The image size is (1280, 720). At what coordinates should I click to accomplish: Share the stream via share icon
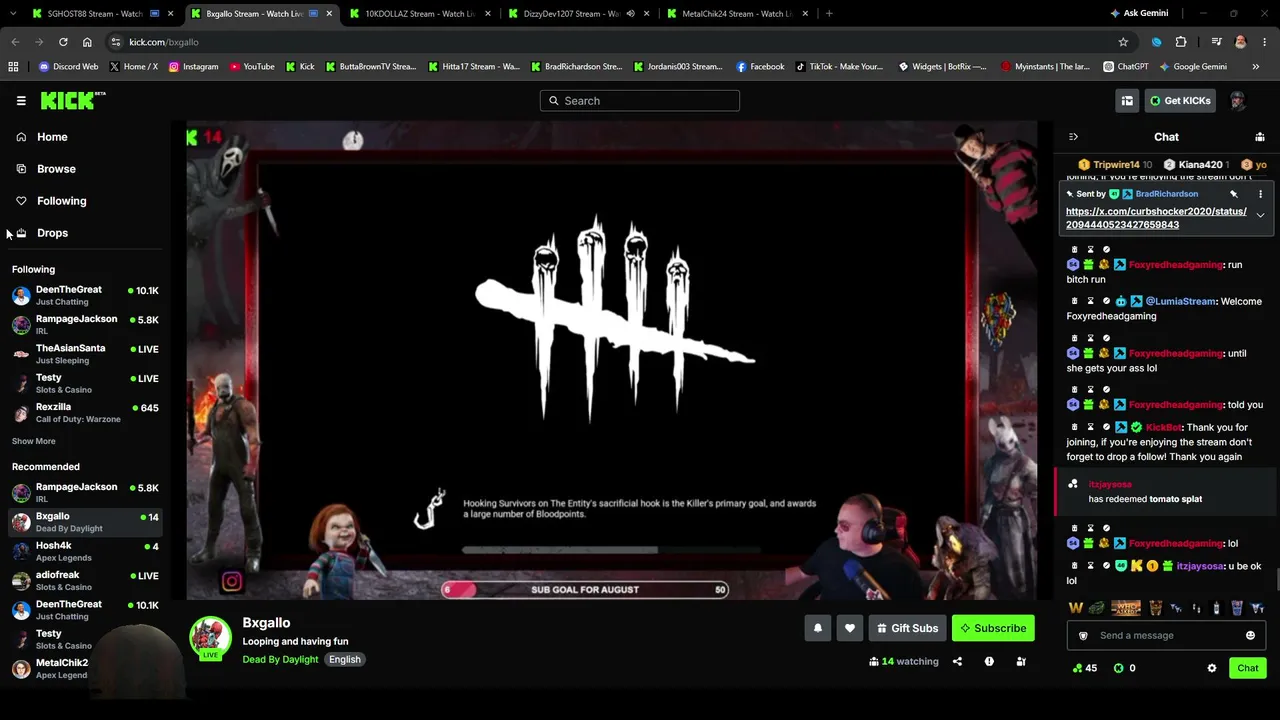point(957,661)
